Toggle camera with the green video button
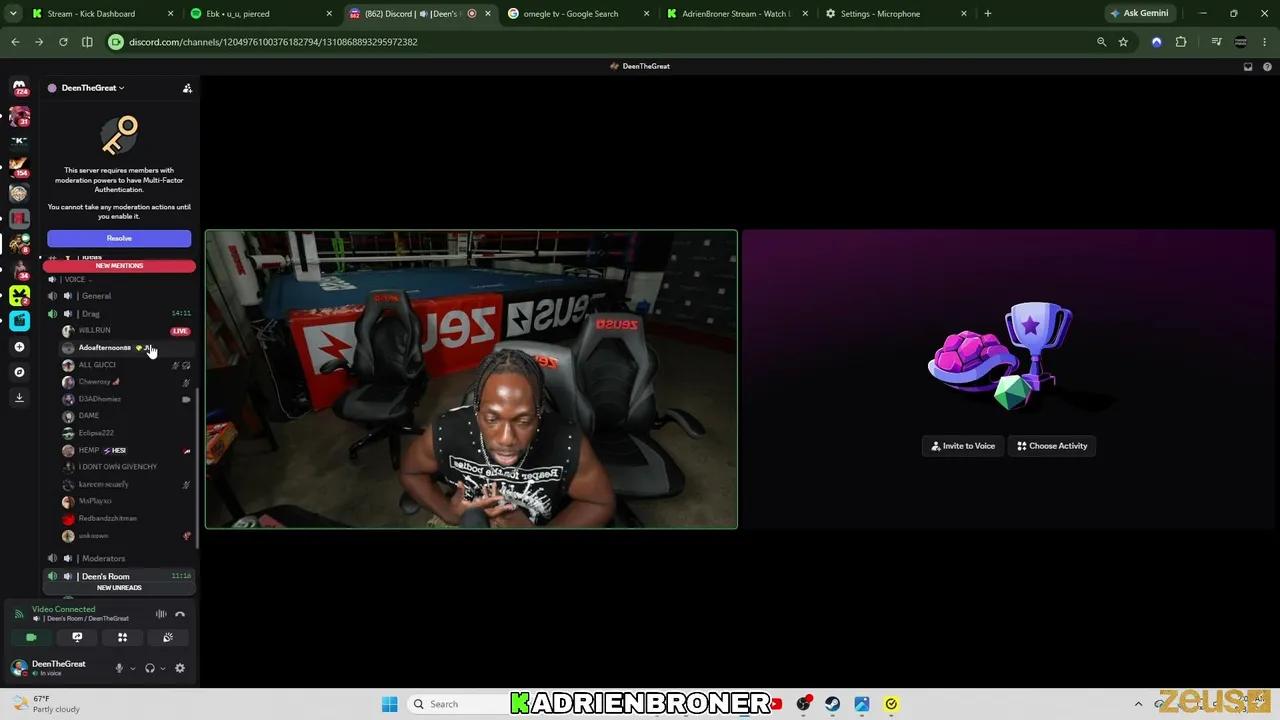Viewport: 1280px width, 720px height. point(31,637)
